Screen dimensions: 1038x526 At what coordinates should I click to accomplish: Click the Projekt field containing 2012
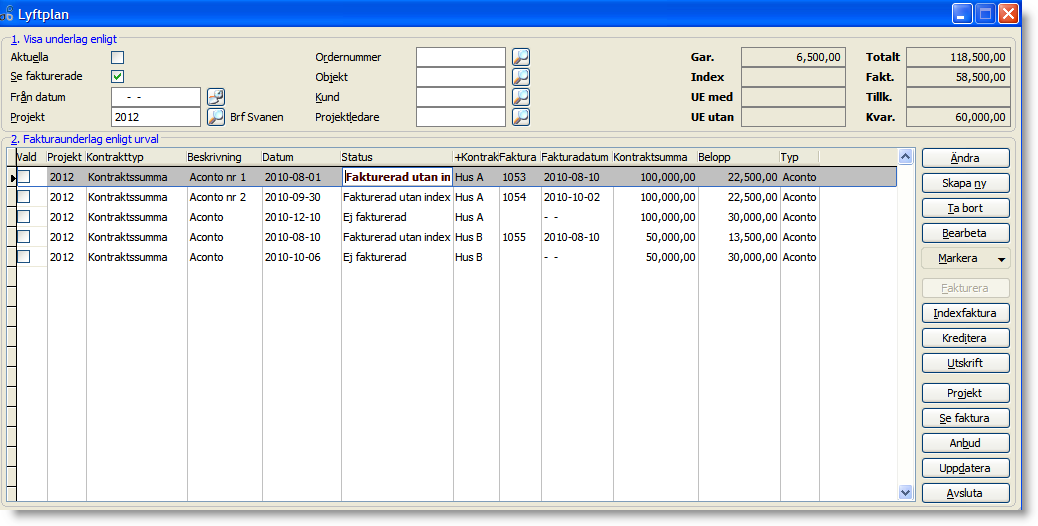point(156,117)
